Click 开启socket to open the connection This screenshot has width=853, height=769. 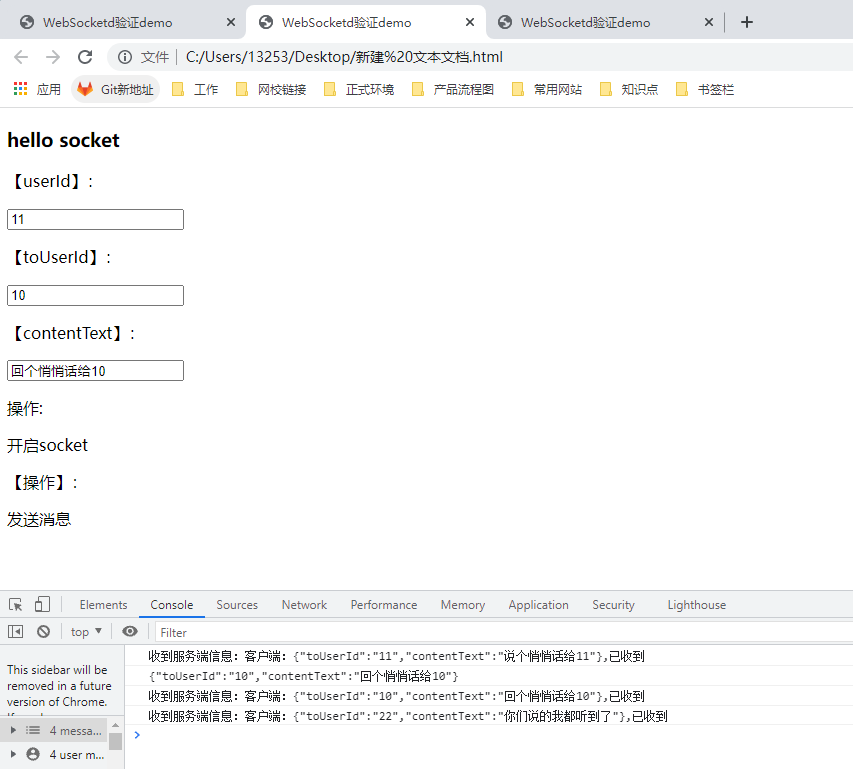click(47, 445)
